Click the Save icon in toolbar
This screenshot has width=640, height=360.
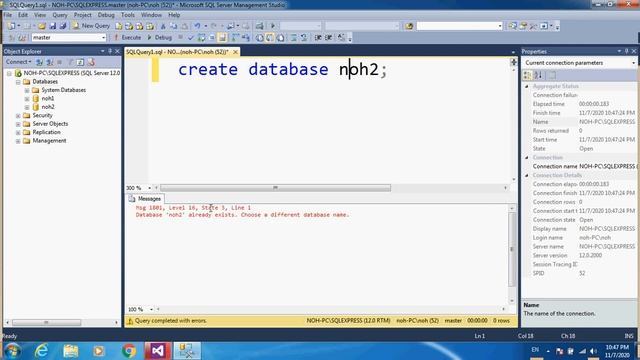tap(53, 26)
